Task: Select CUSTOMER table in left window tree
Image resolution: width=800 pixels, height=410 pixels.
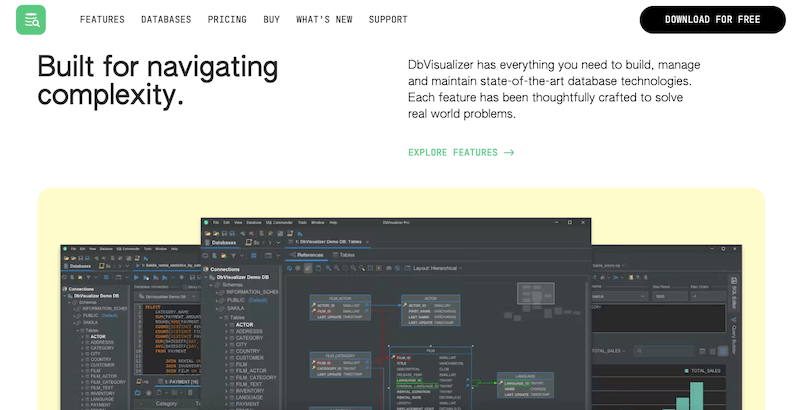Action: (x=103, y=365)
